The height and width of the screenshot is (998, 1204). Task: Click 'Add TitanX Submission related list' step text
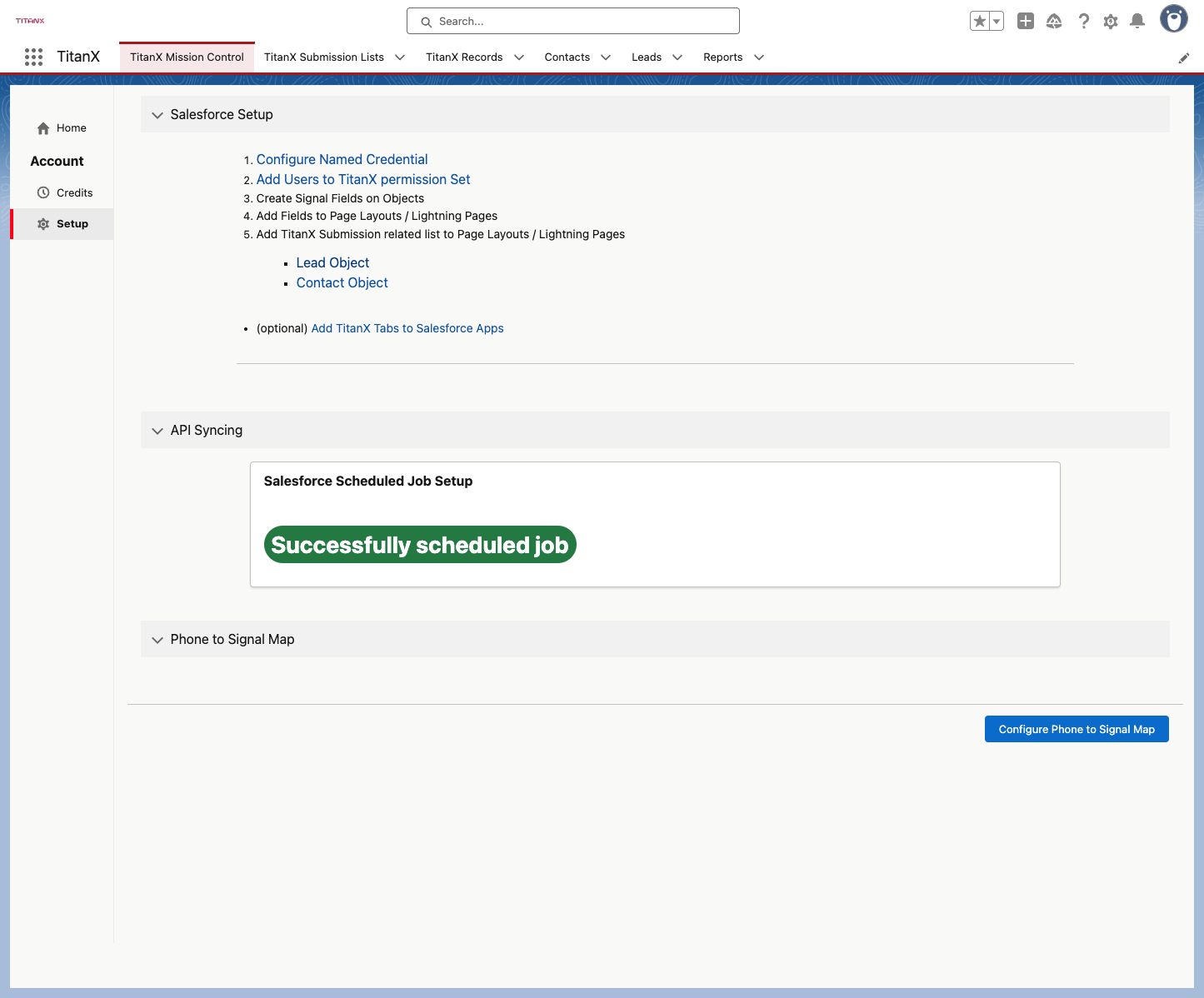pos(441,234)
